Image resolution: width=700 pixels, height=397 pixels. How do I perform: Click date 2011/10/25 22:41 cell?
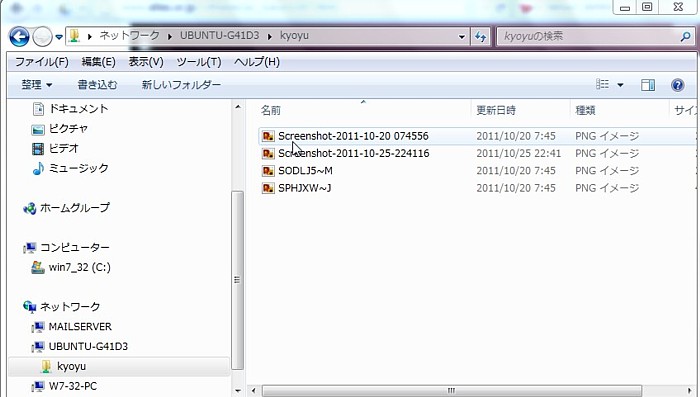click(x=518, y=153)
